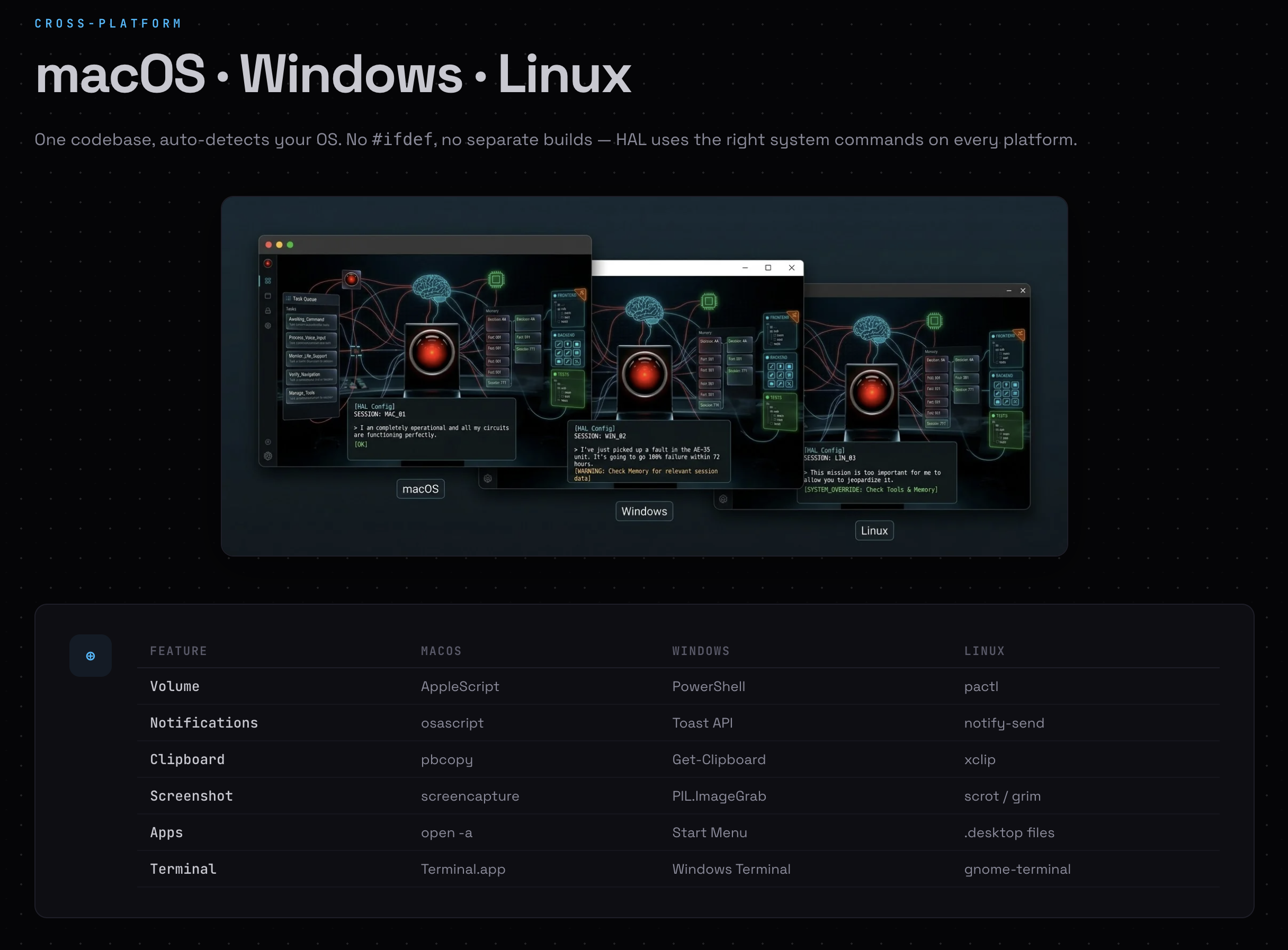This screenshot has width=1288, height=950.
Task: Click the green macOS window maximize dot
Action: pyautogui.click(x=290, y=245)
